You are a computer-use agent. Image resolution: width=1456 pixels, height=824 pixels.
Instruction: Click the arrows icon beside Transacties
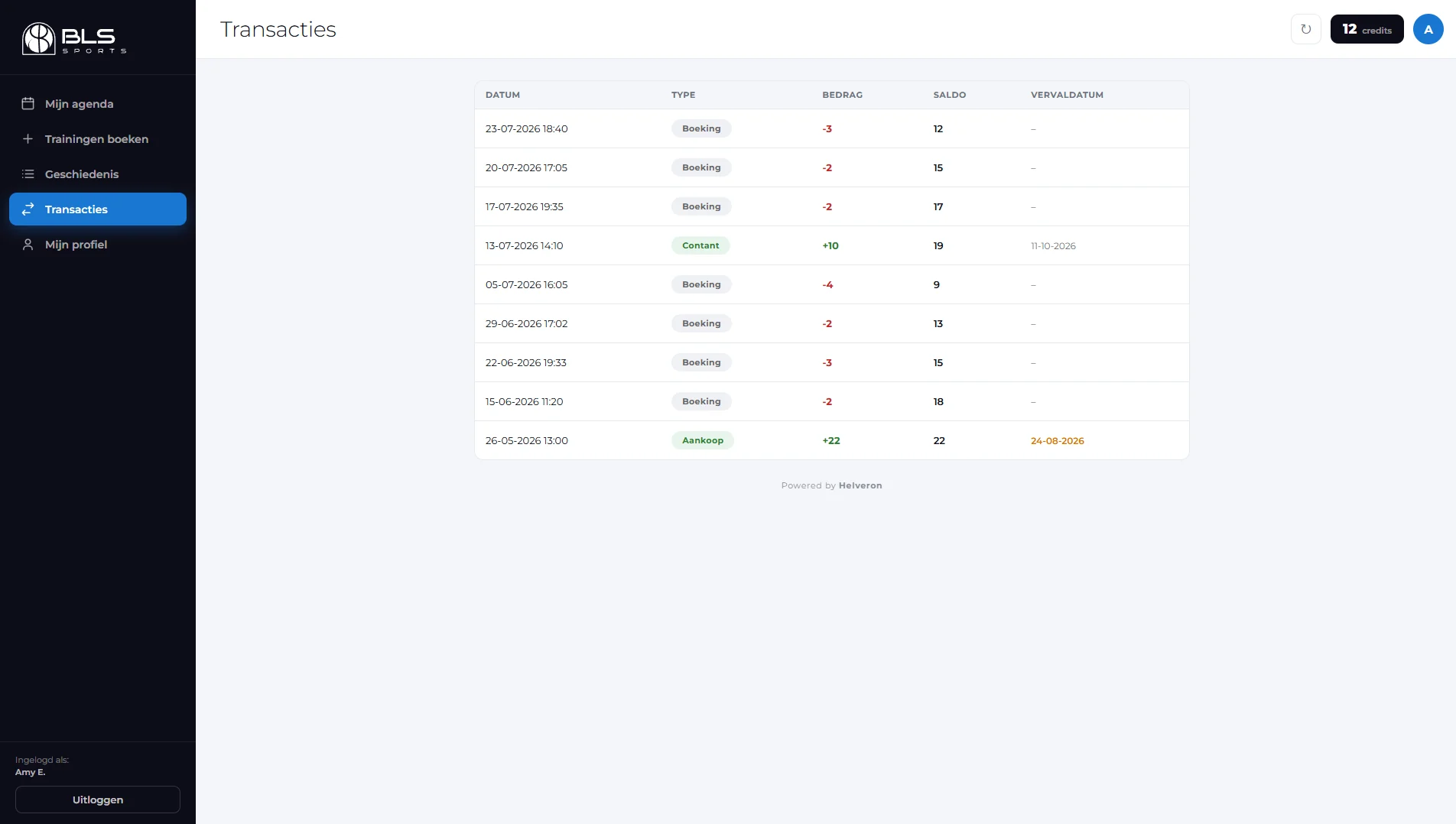28,209
